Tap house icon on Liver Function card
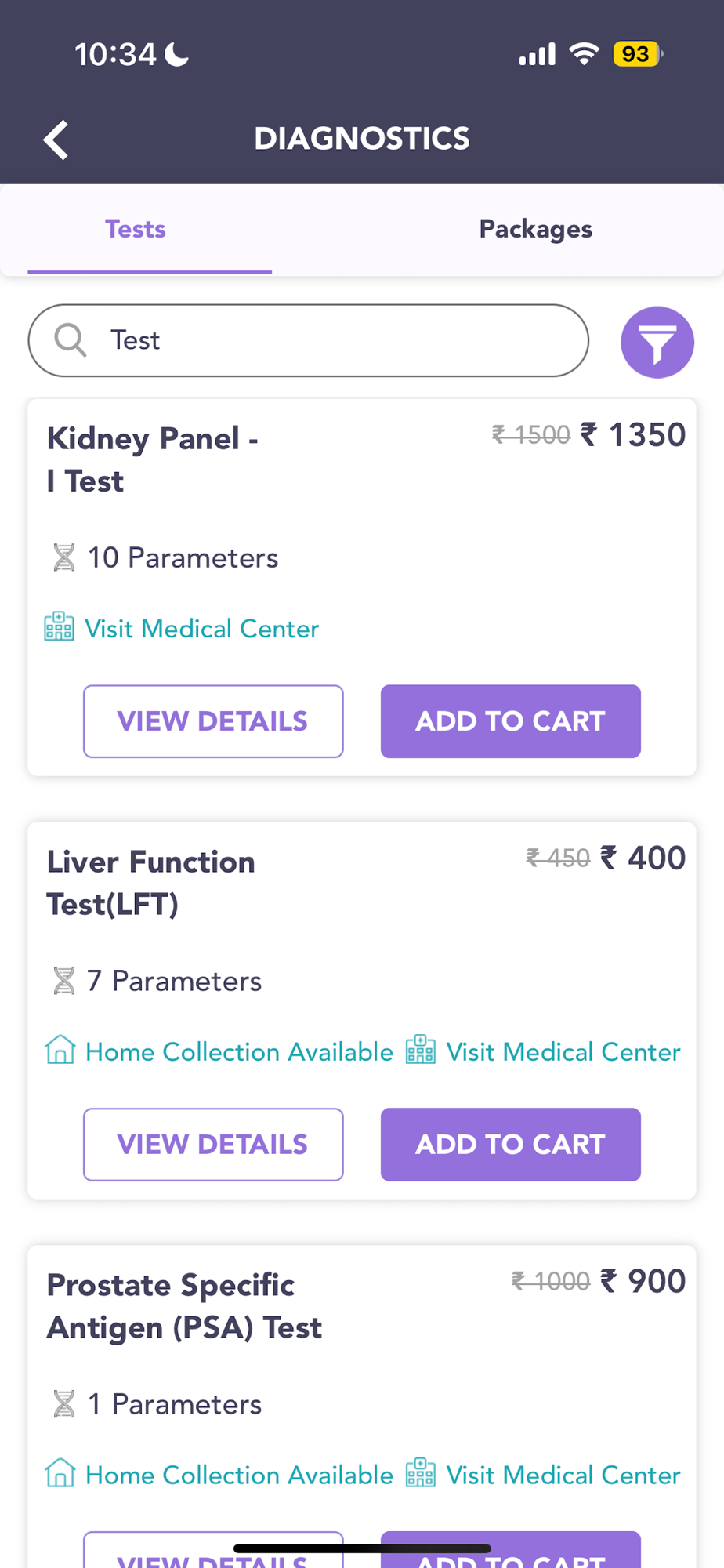724x1568 pixels. [x=60, y=1051]
